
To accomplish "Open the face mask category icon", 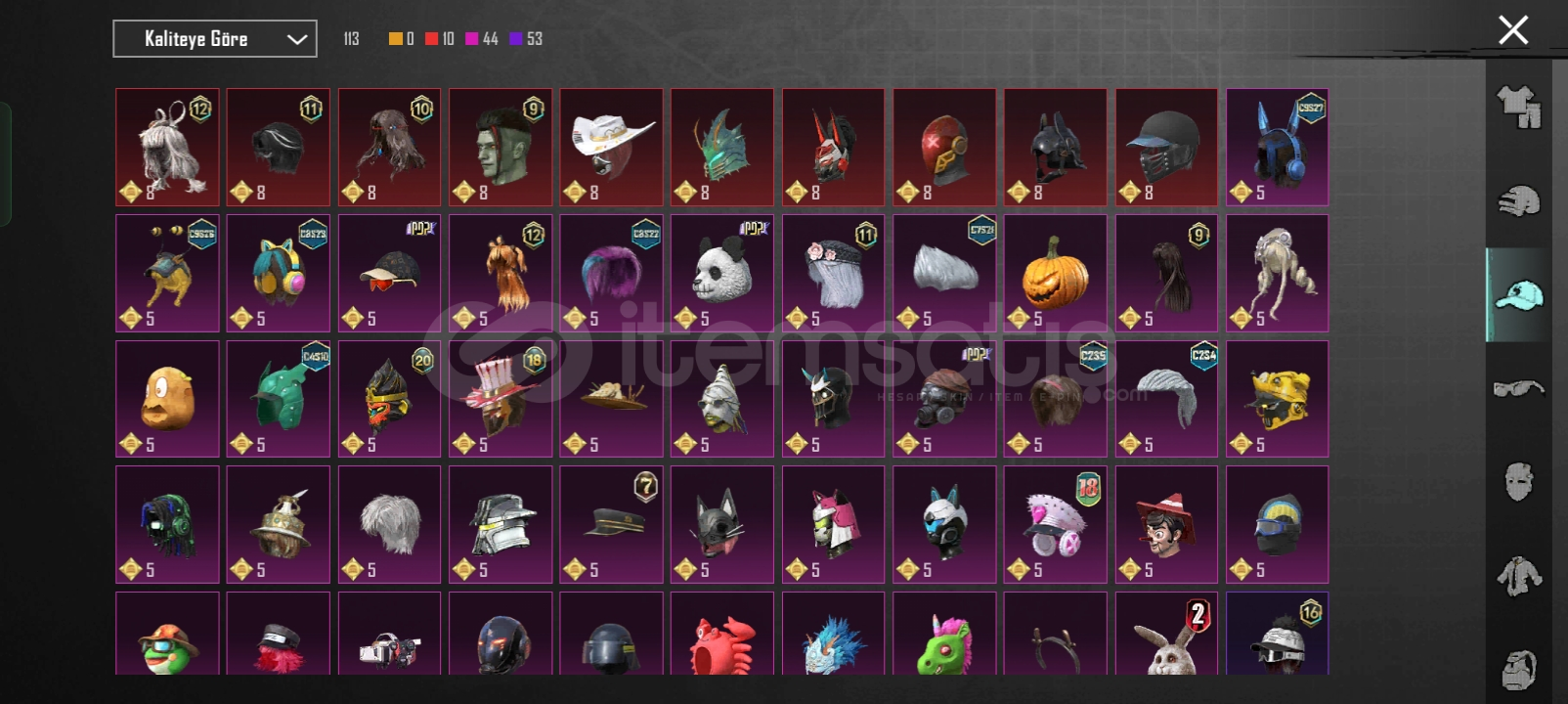I will pyautogui.click(x=1518, y=481).
